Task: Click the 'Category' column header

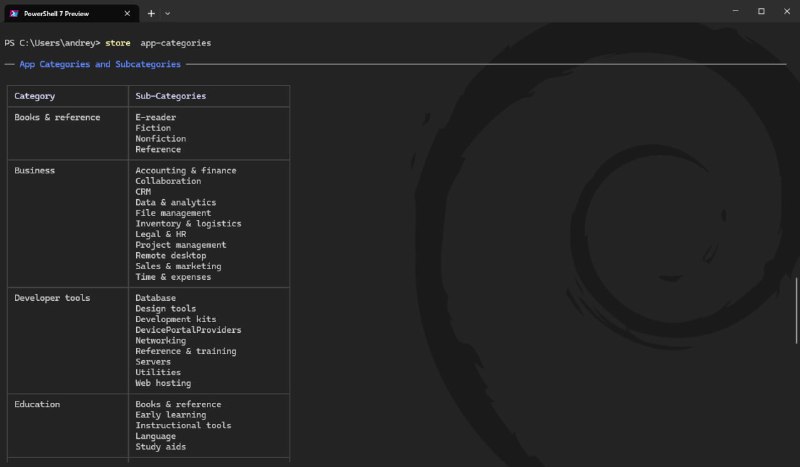Action: (34, 96)
